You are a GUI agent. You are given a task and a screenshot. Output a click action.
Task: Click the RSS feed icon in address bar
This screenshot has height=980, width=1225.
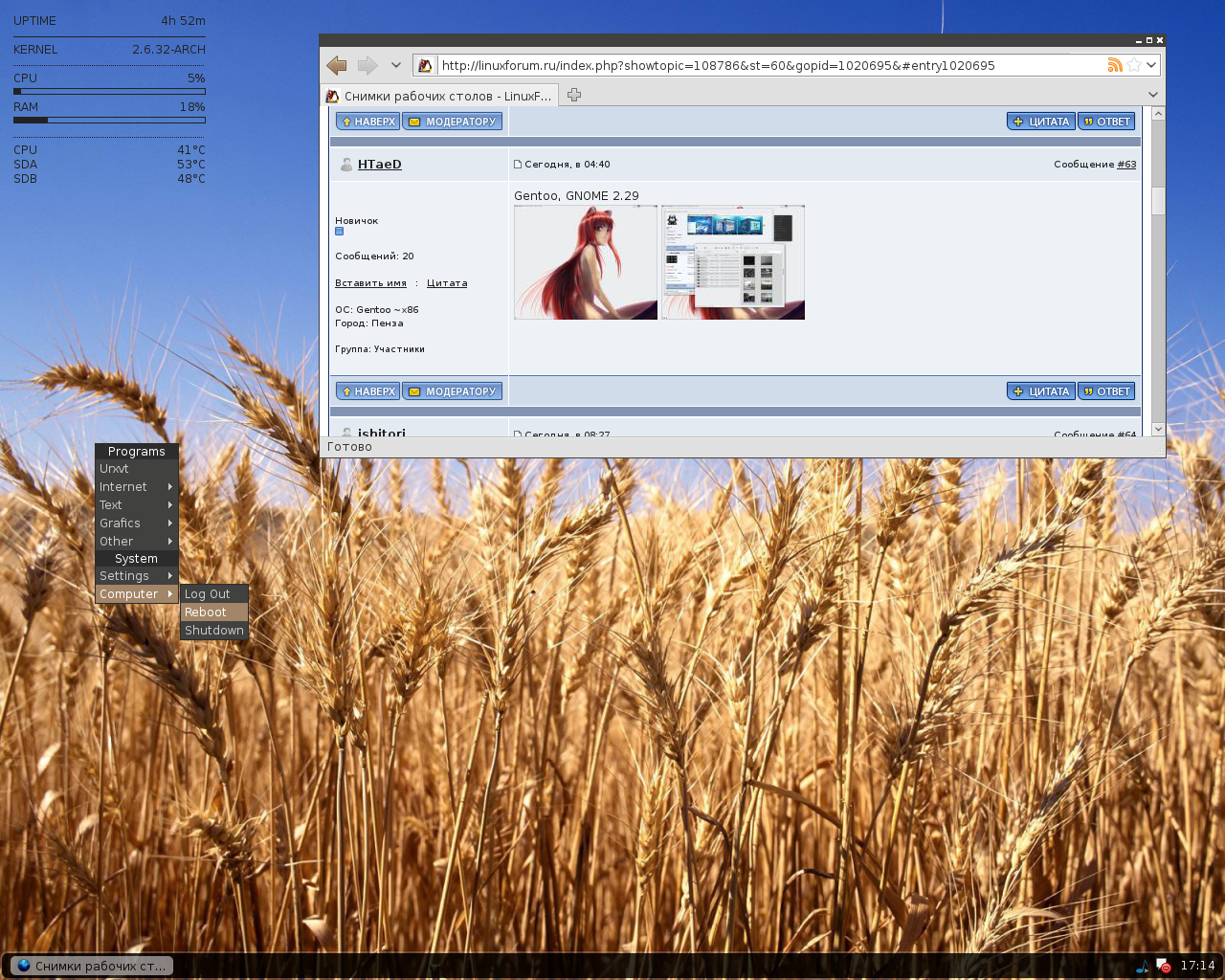click(1115, 65)
